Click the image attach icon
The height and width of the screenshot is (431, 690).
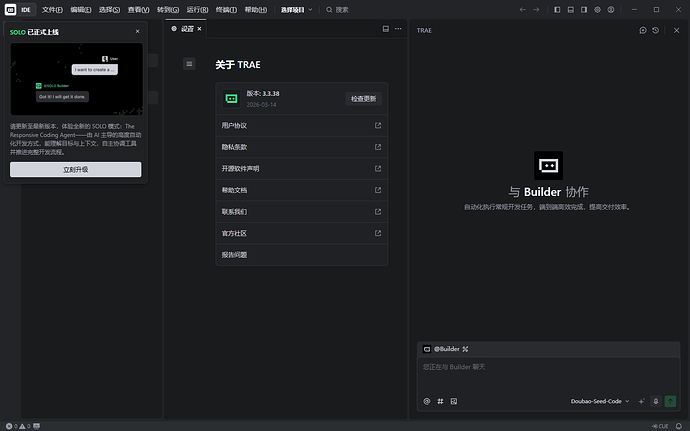[x=454, y=401]
